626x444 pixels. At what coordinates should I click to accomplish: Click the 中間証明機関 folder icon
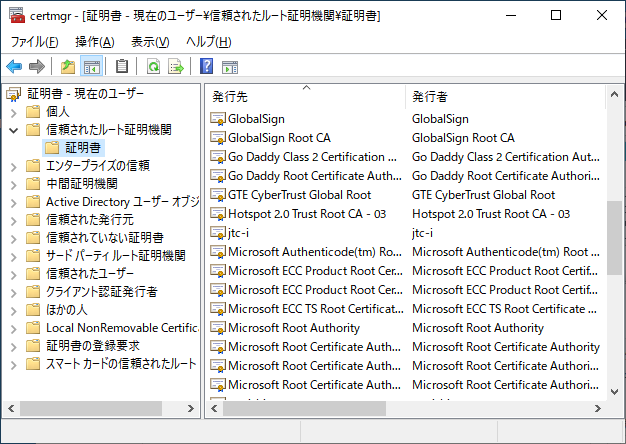[x=33, y=184]
